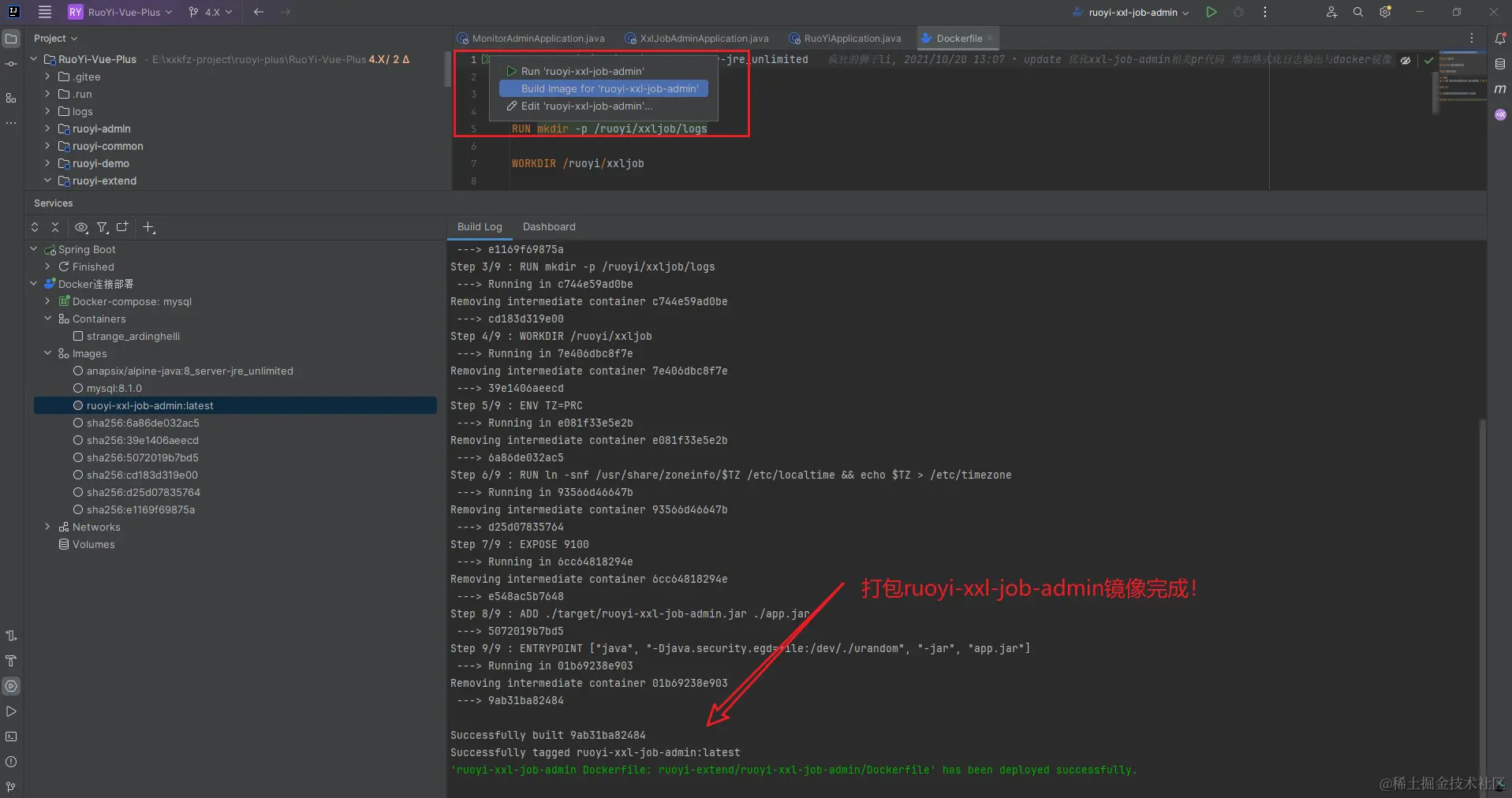This screenshot has width=1512, height=798.
Task: Navigate back with left arrow
Action: 259,12
